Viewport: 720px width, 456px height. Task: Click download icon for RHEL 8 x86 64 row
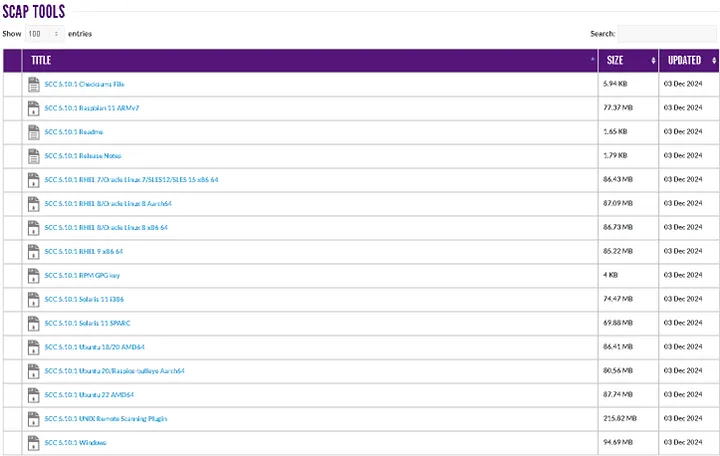pyautogui.click(x=34, y=228)
